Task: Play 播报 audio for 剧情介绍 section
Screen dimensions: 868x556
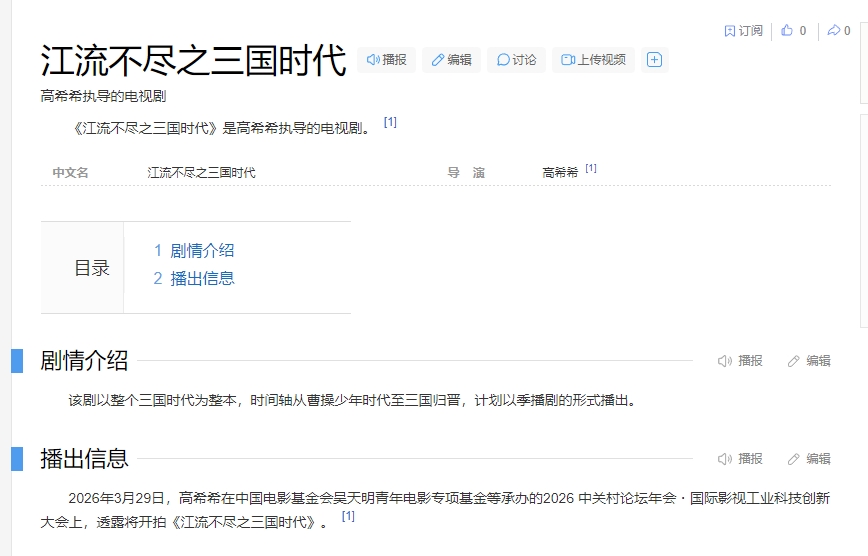Action: coord(740,361)
